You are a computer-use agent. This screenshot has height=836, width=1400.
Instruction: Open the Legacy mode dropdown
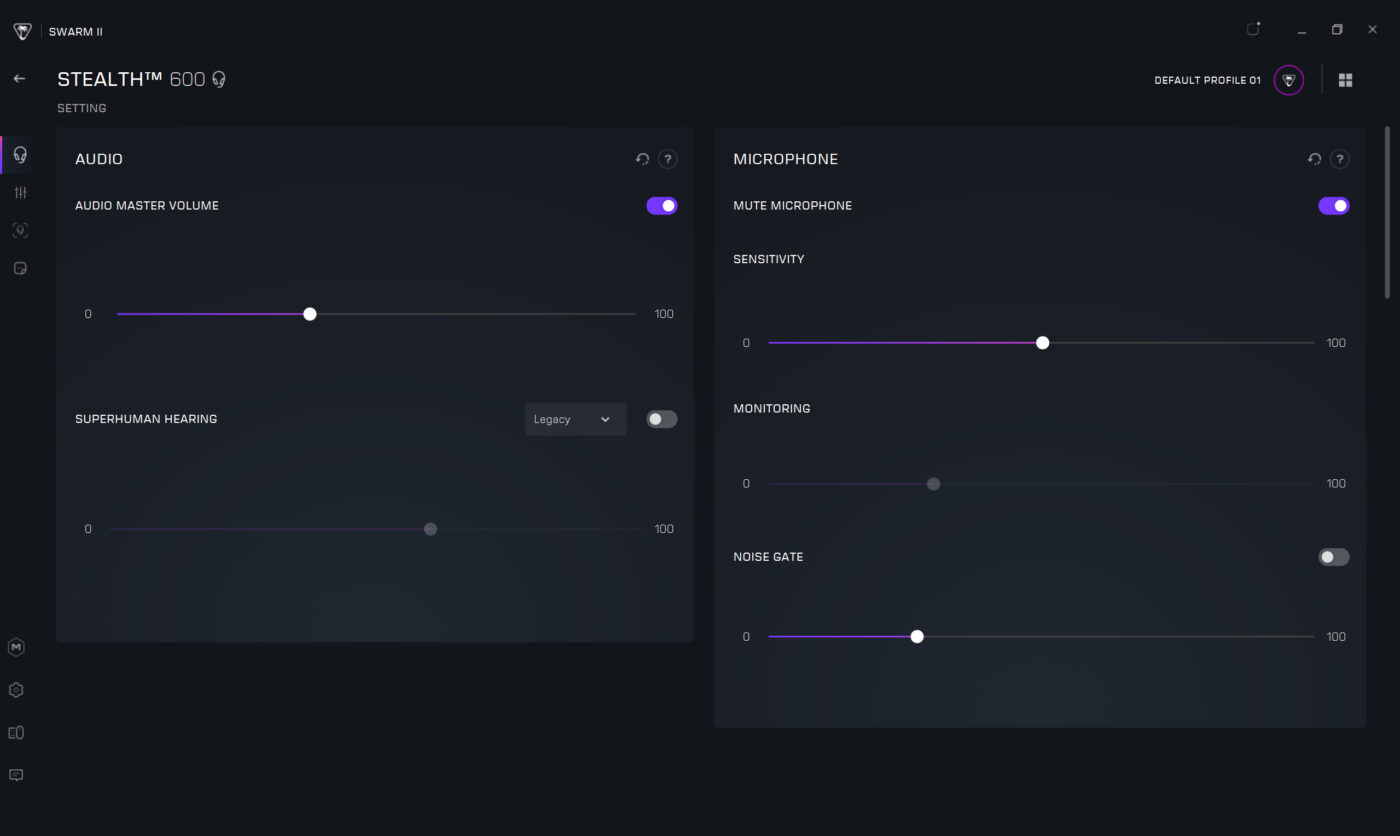pyautogui.click(x=576, y=419)
